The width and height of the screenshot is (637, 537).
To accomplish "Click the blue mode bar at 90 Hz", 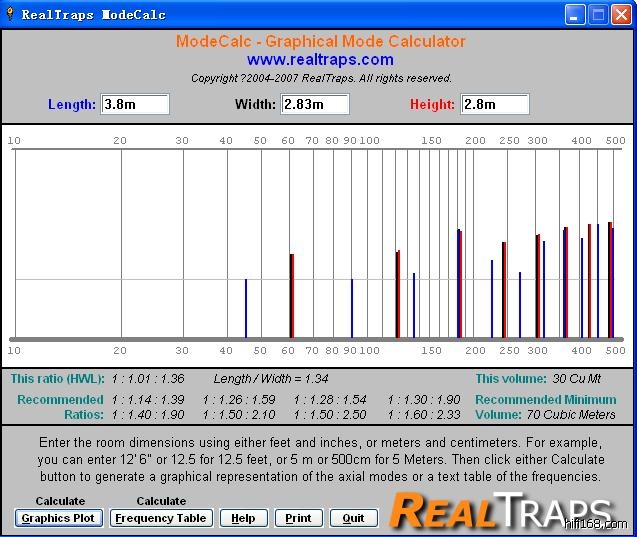I will click(352, 308).
